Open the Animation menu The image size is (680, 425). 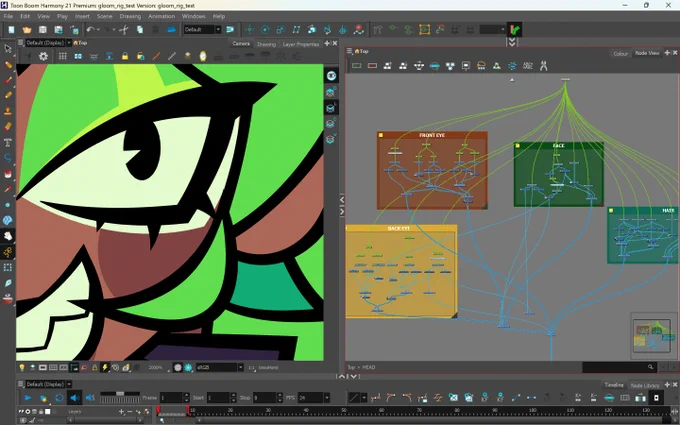pos(161,16)
